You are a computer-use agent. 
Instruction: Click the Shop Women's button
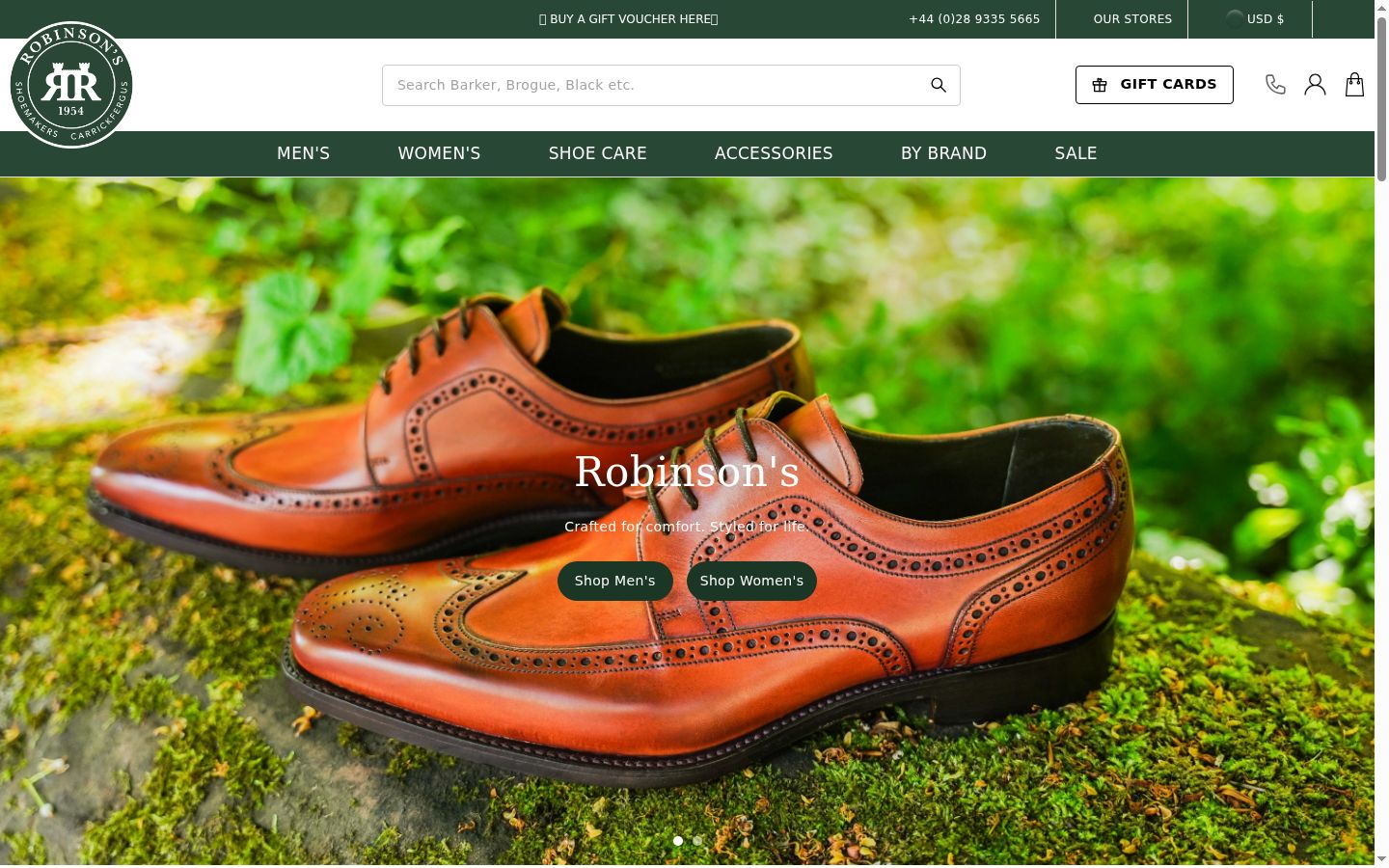coord(751,581)
